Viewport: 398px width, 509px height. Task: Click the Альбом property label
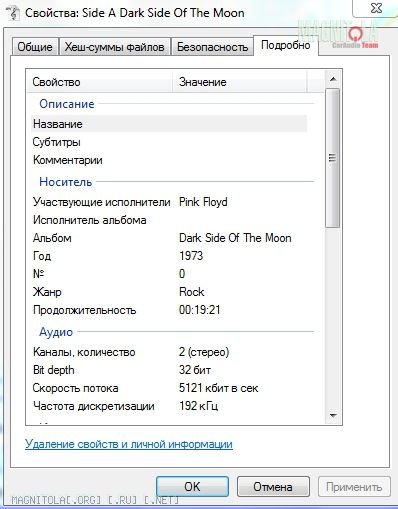[x=52, y=238]
